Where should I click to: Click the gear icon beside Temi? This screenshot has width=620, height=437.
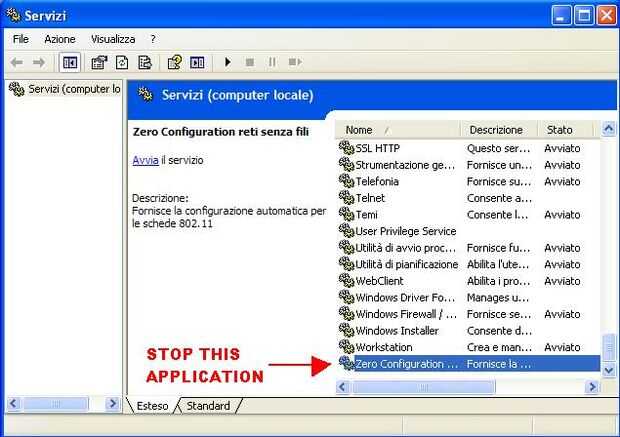[346, 214]
